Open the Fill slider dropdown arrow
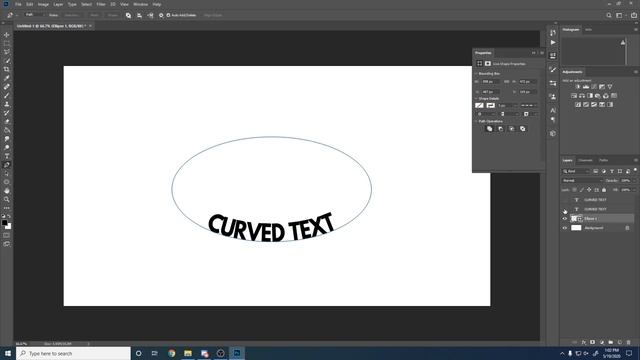640x360 pixels. coord(634,190)
